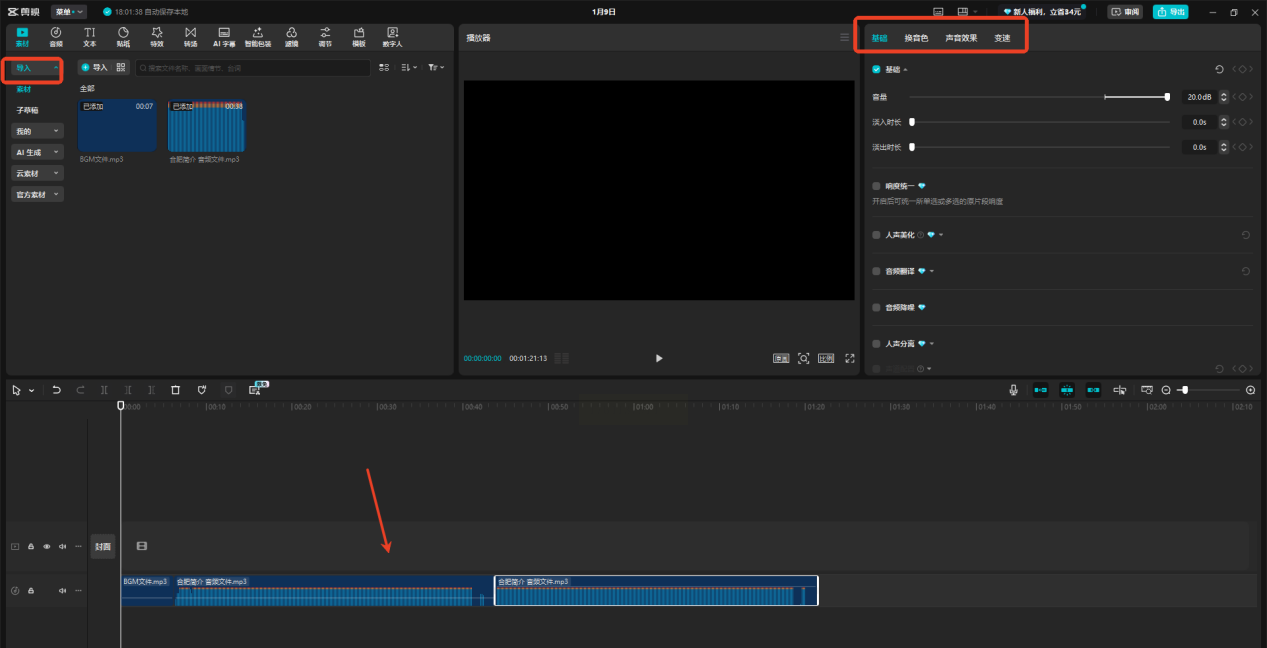Click the delete icon in timeline toolbar

pos(175,390)
